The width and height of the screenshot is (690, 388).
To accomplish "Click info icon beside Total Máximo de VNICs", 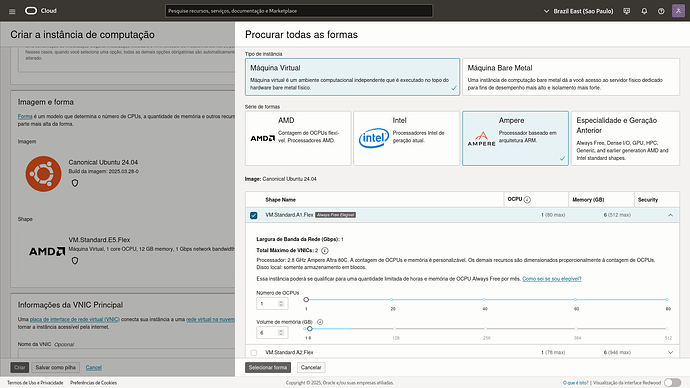I will point(325,251).
